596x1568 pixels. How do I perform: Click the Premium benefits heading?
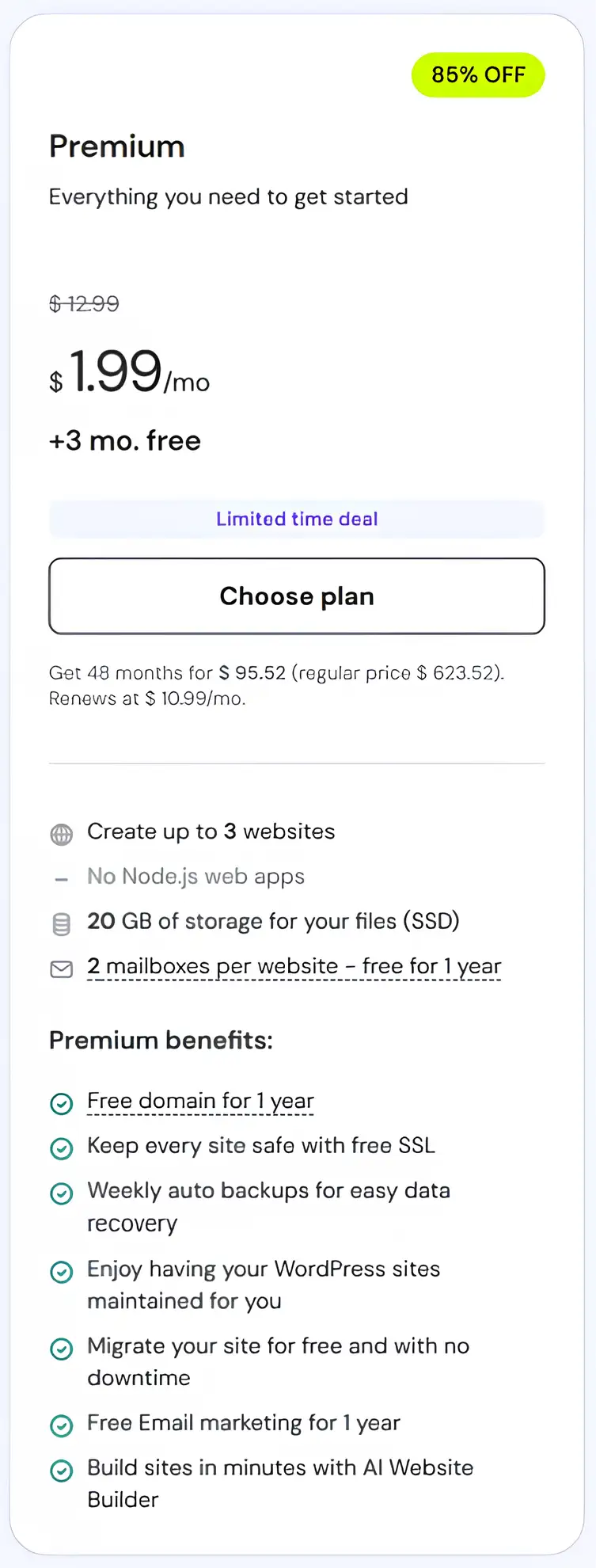[161, 1041]
